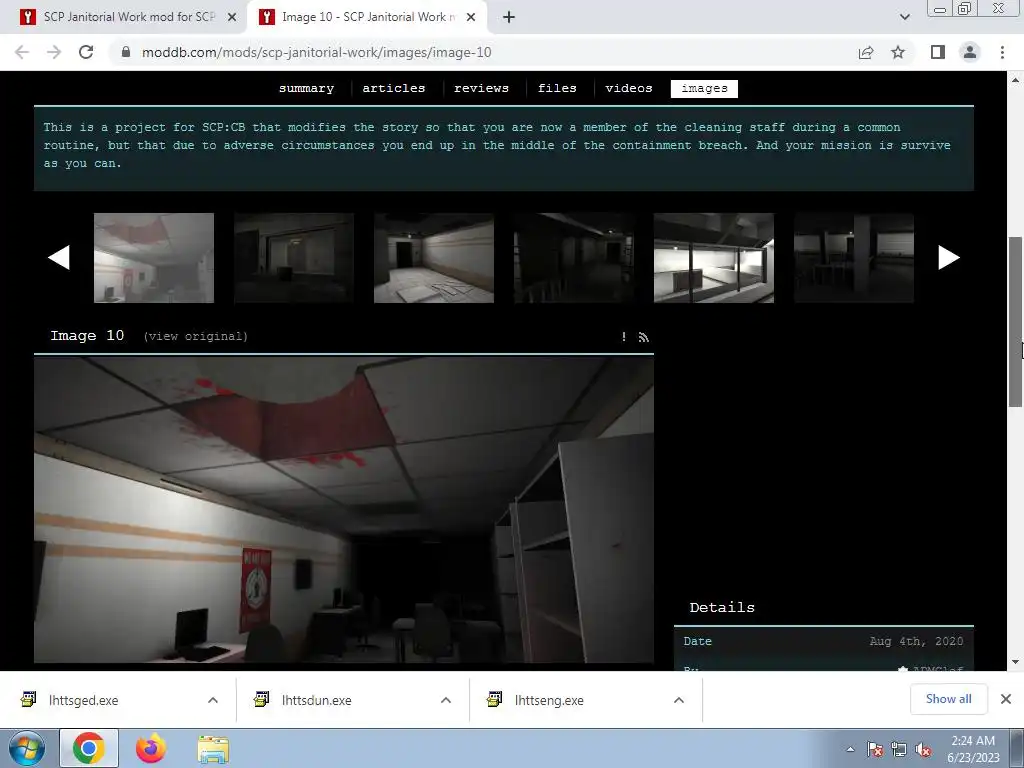Click the 'view original' link
Viewport: 1024px width, 768px height.
click(195, 336)
